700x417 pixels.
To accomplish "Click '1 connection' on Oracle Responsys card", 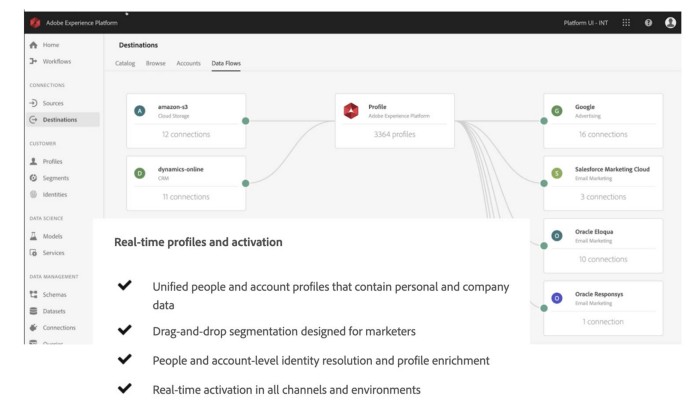I will click(x=603, y=321).
